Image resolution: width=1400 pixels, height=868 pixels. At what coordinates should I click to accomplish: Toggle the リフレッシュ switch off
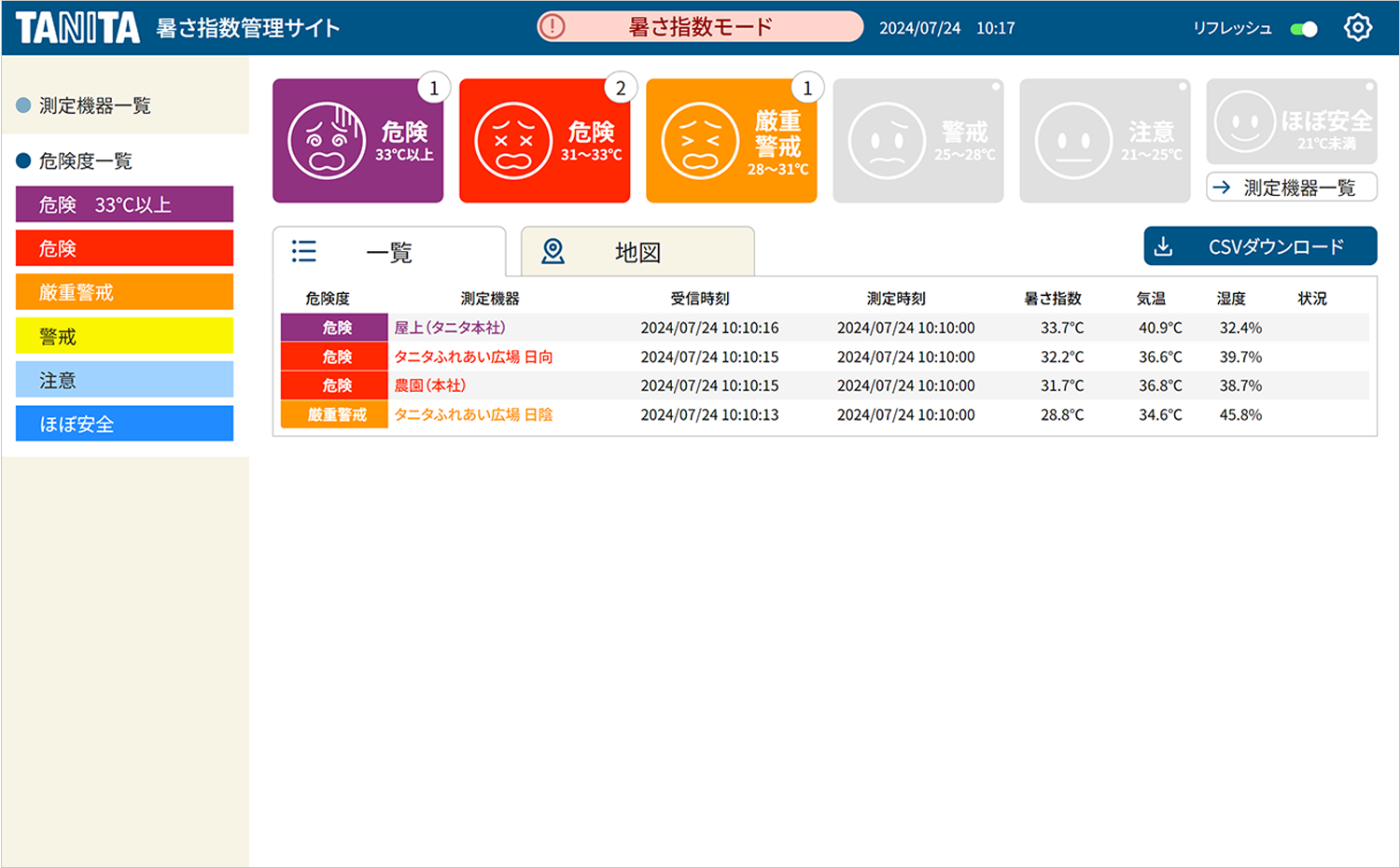(1303, 28)
